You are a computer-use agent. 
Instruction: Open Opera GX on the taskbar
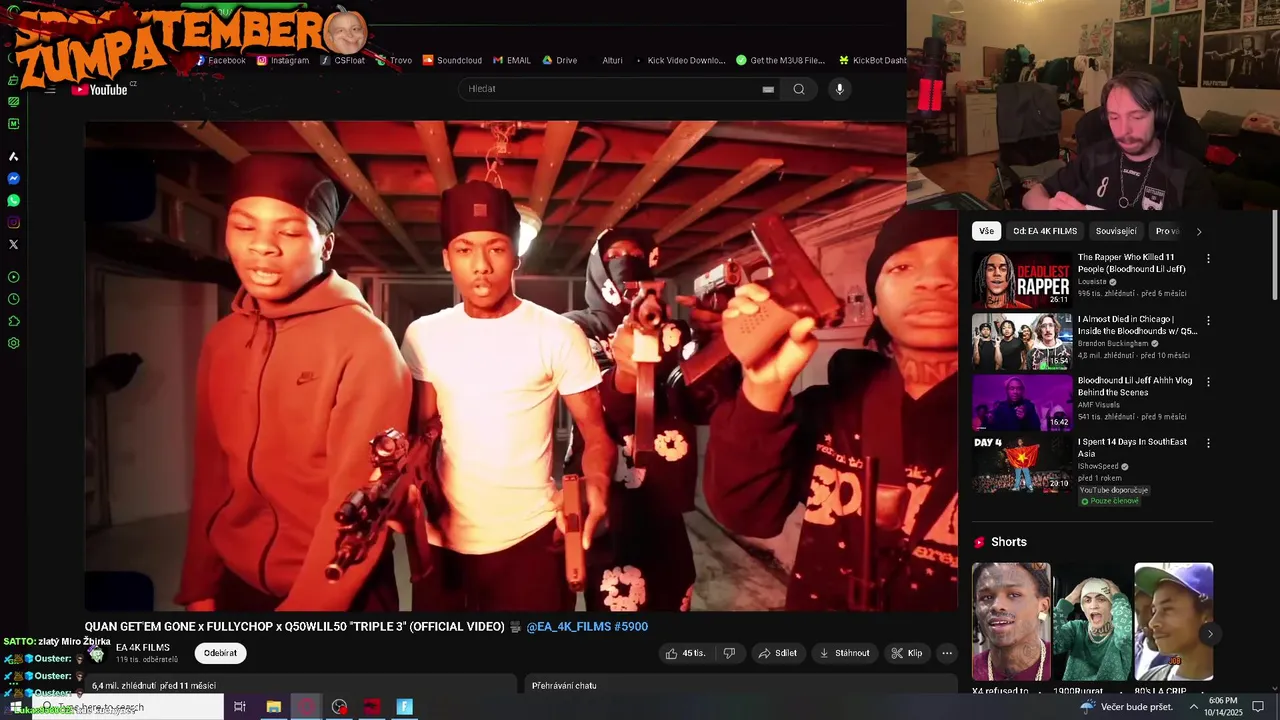coord(307,707)
